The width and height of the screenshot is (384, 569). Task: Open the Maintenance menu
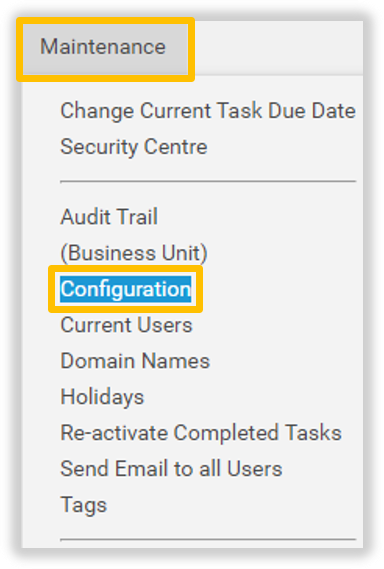pos(105,49)
